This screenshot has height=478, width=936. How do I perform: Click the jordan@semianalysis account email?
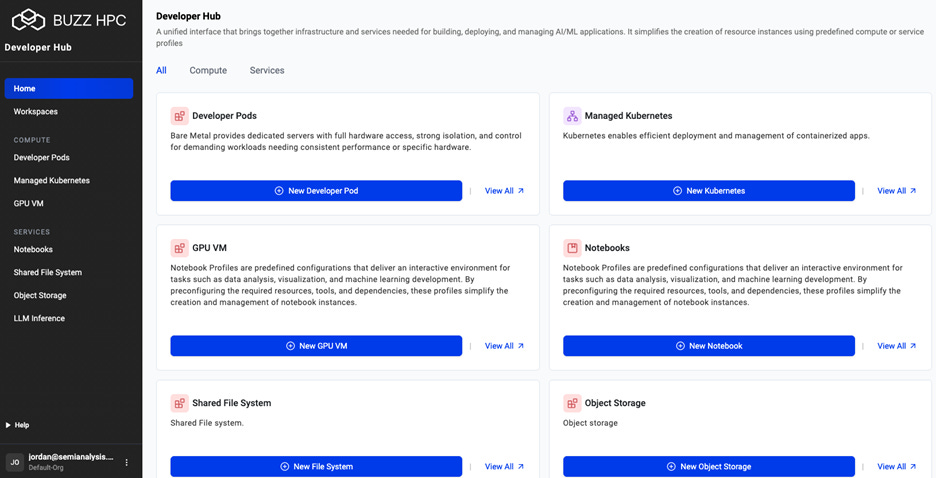pos(71,457)
